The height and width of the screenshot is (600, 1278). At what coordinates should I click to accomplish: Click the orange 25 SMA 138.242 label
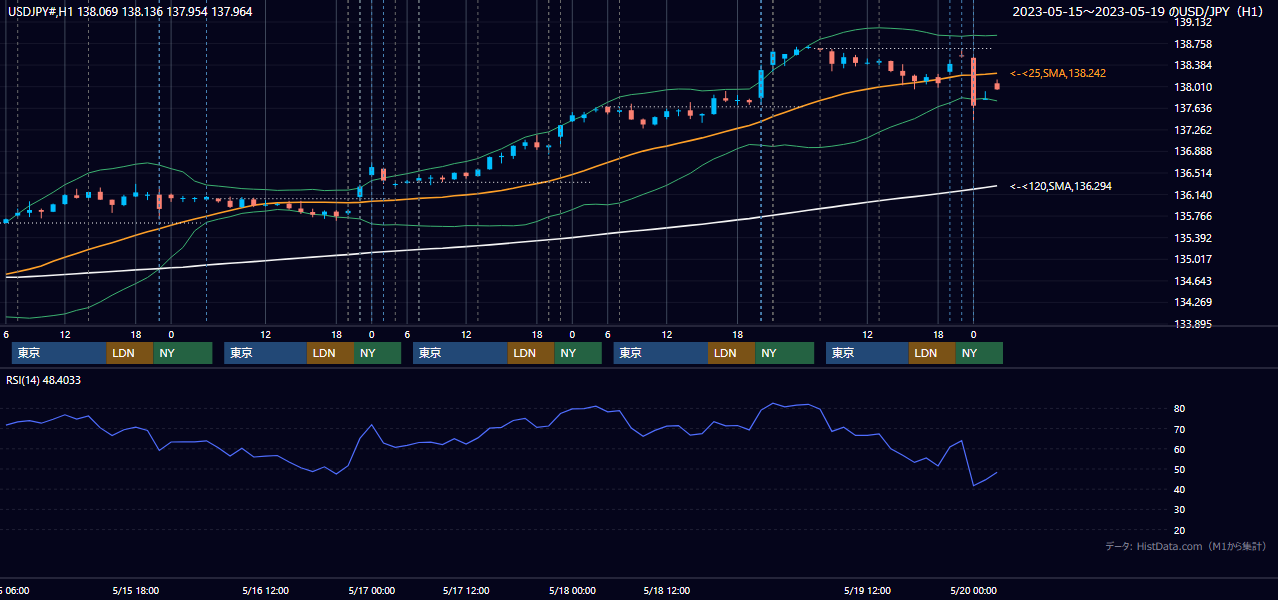tap(1058, 74)
